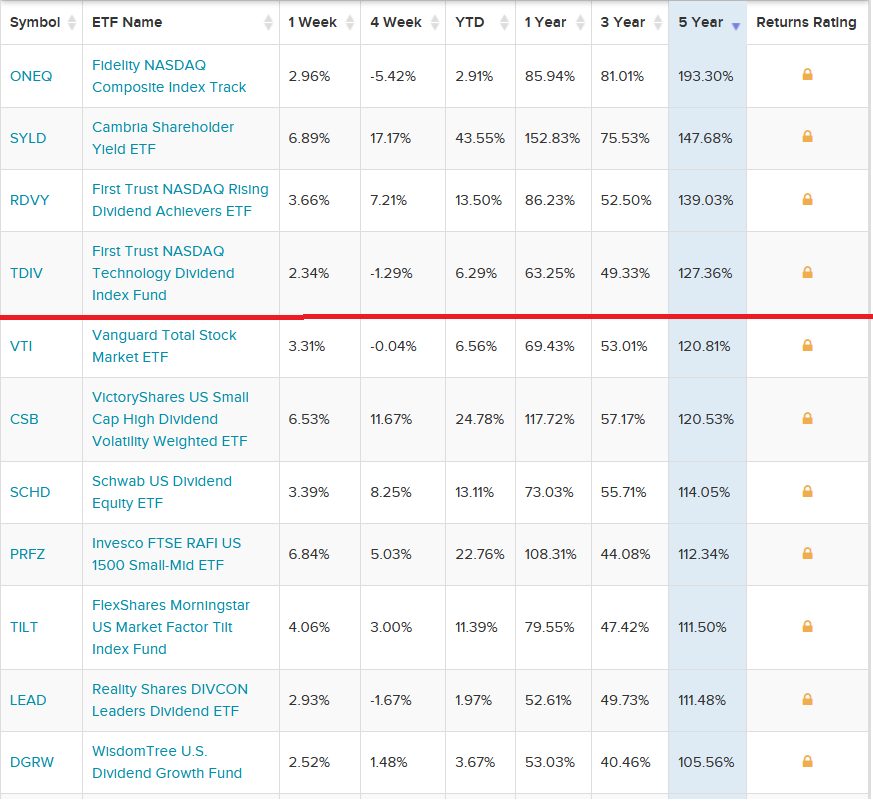Open the DGRW symbol link
Viewport: 873px width, 801px height.
(x=32, y=762)
